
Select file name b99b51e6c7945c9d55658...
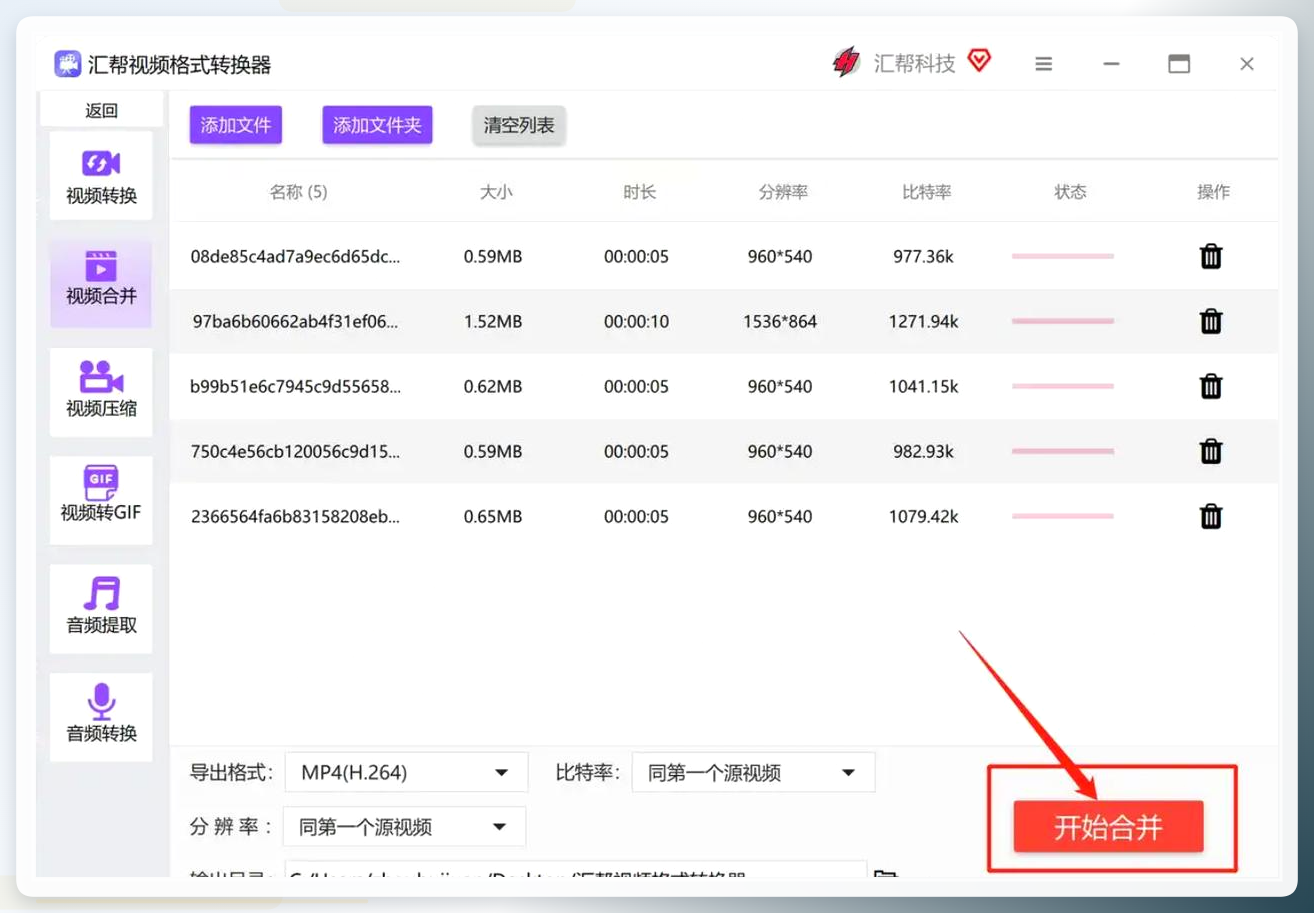coord(295,387)
